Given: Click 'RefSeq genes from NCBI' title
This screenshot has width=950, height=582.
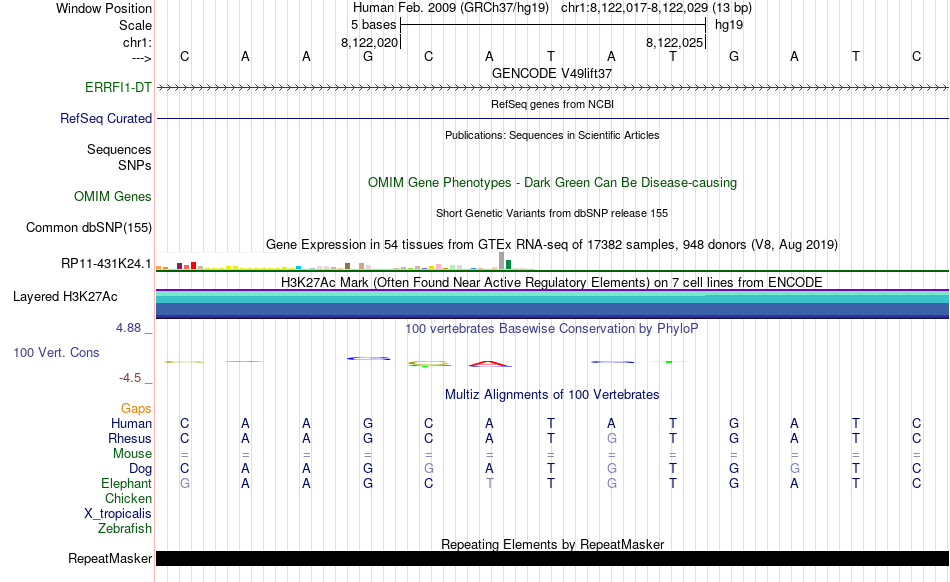Looking at the screenshot, I should 553,104.
